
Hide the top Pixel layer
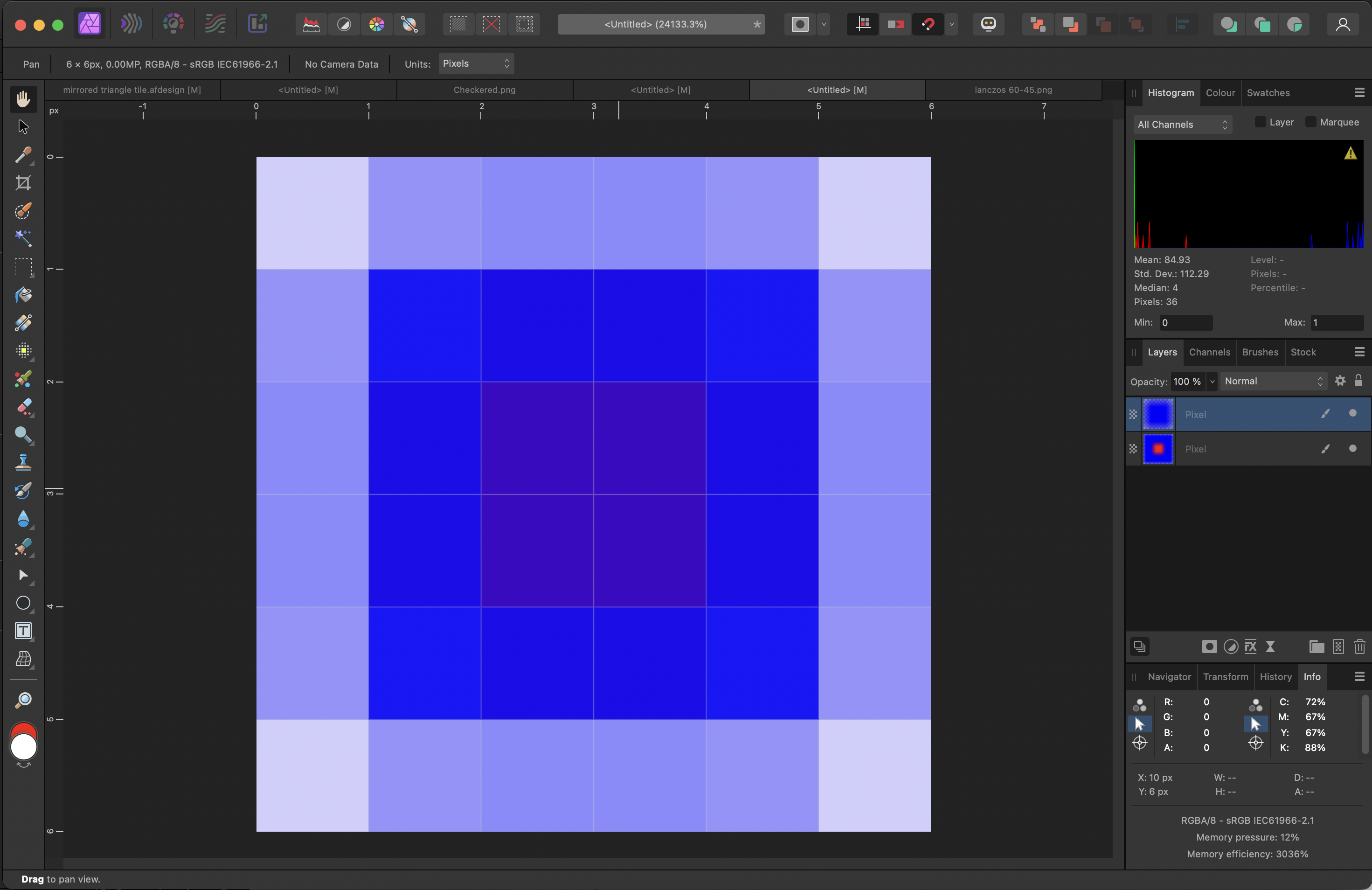point(1352,413)
